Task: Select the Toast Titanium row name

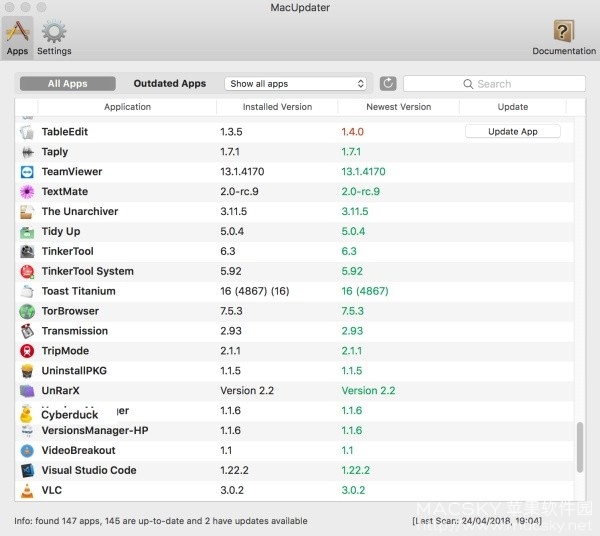Action: click(x=78, y=291)
